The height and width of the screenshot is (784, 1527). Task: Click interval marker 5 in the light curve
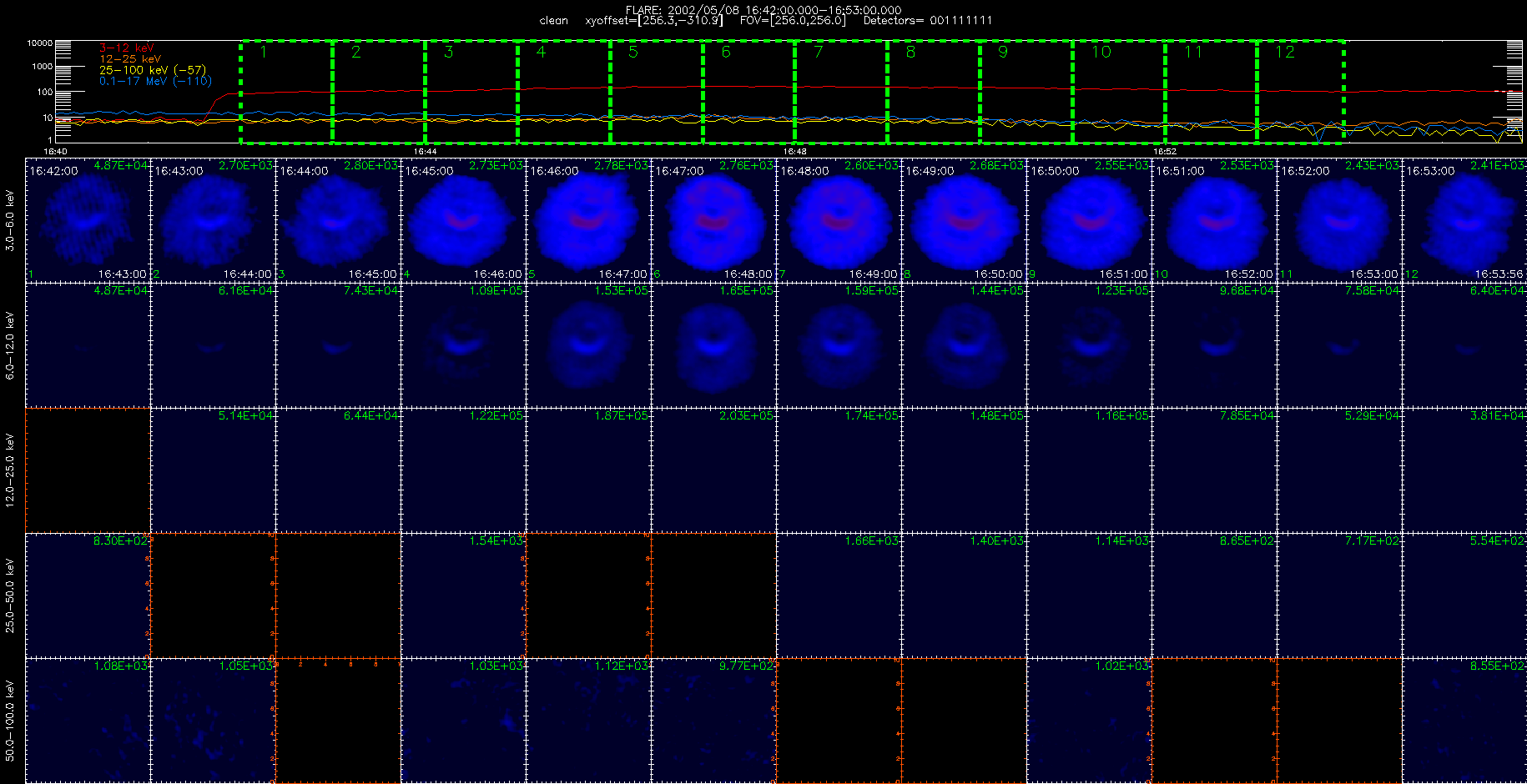[x=633, y=53]
